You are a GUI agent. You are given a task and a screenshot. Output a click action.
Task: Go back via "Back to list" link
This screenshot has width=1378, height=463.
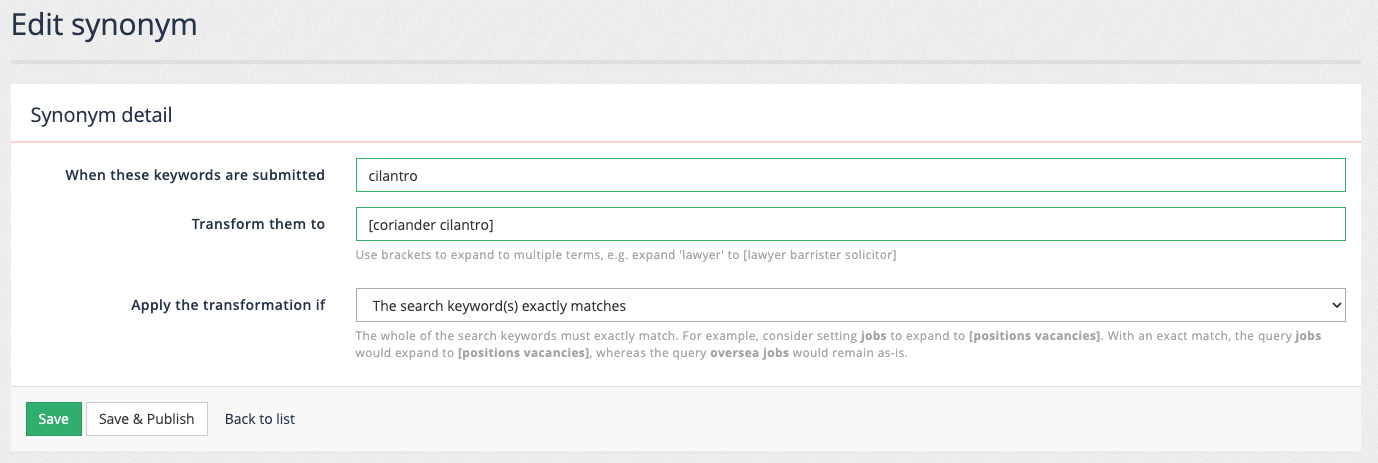click(260, 419)
